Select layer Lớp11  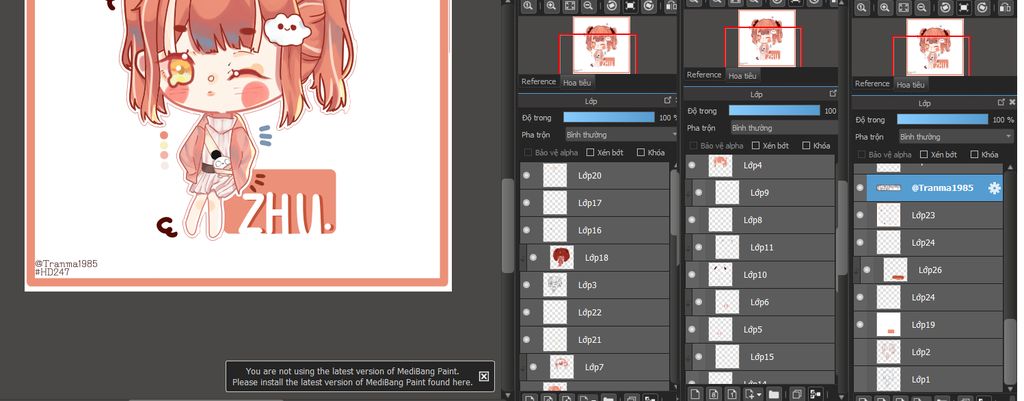coord(760,248)
